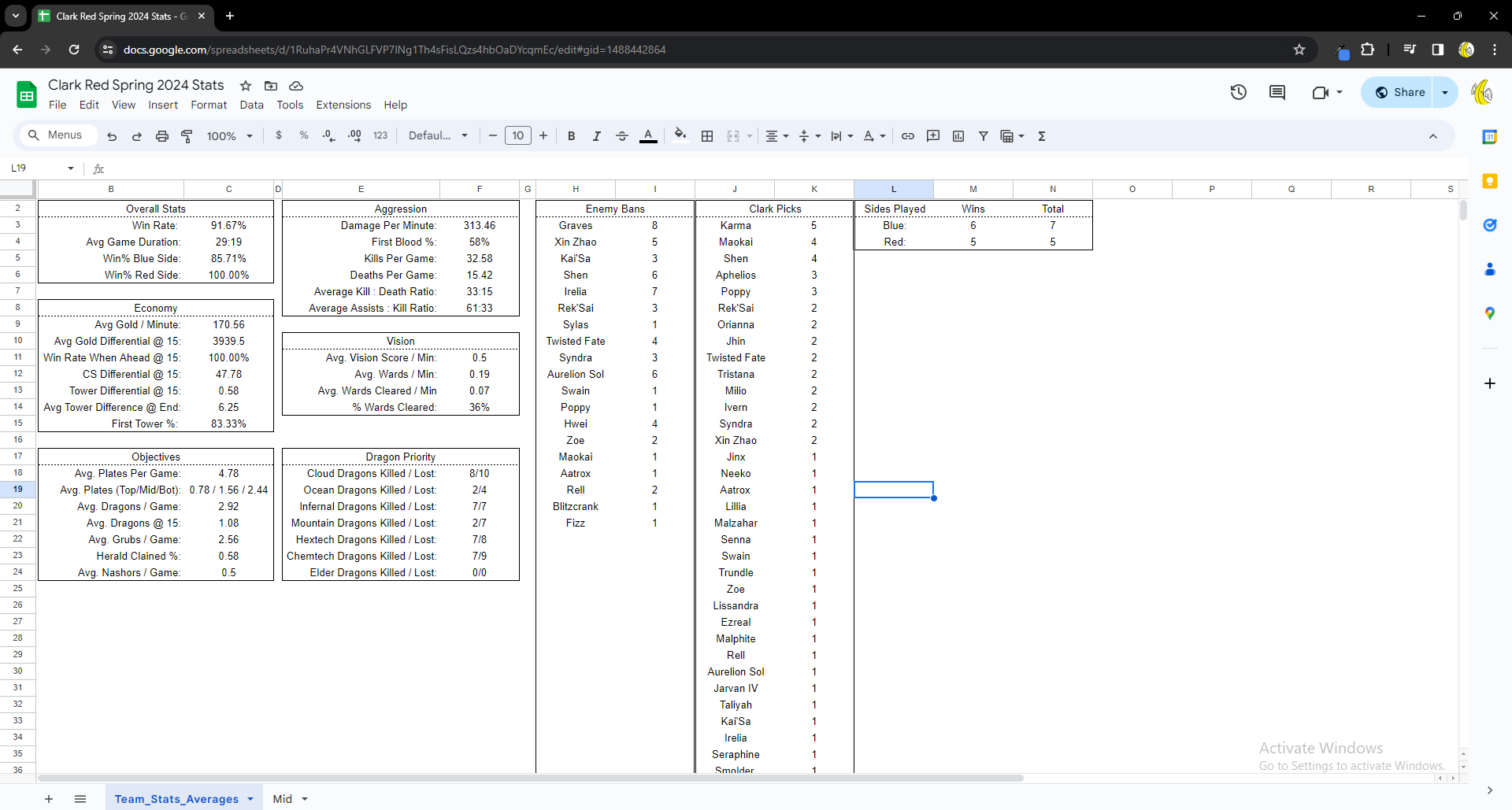Click the Undo icon in toolbar
1512x810 pixels.
tap(112, 136)
